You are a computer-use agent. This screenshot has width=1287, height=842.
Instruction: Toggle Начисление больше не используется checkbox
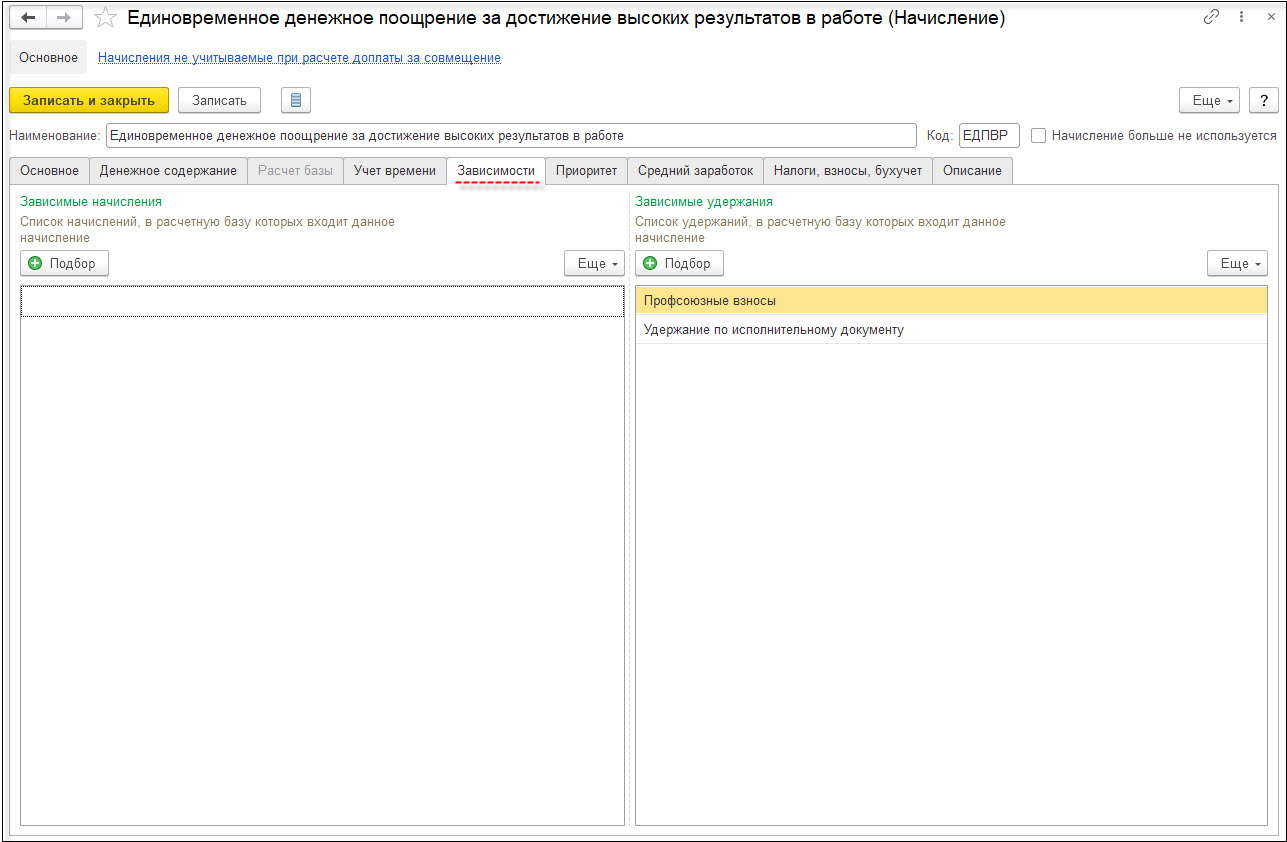pos(1039,135)
